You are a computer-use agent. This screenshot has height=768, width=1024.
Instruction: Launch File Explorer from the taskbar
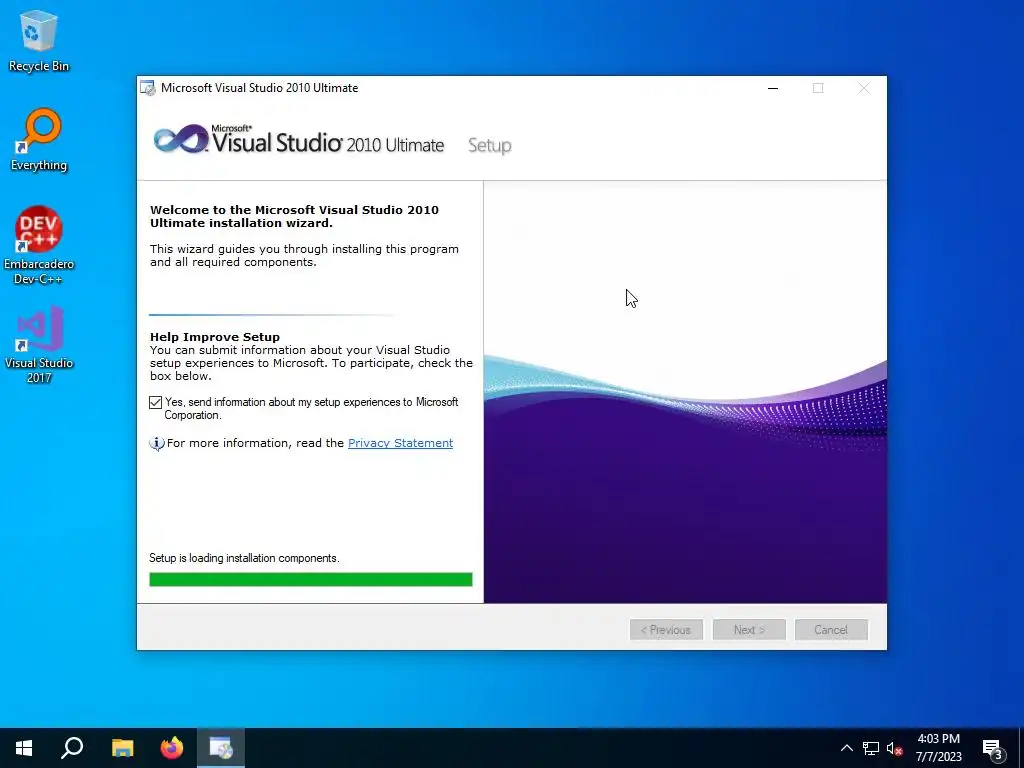coord(122,748)
